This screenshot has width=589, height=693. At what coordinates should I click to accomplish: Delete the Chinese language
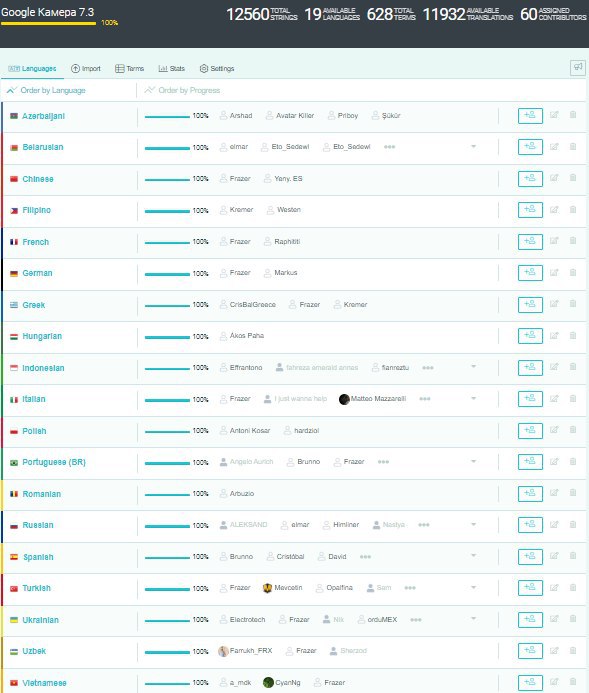click(573, 178)
